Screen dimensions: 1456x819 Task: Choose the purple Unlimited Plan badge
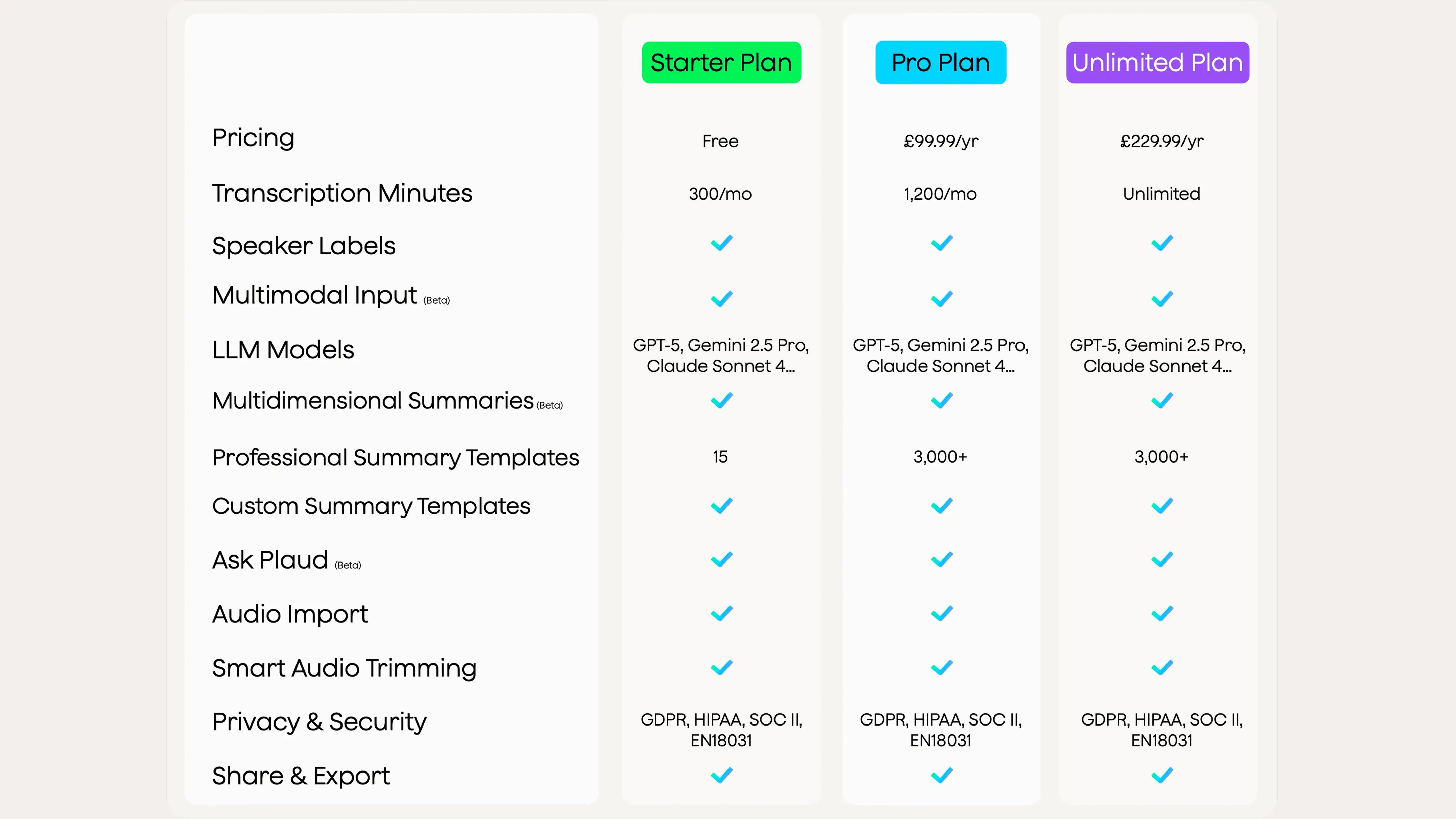tap(1157, 62)
